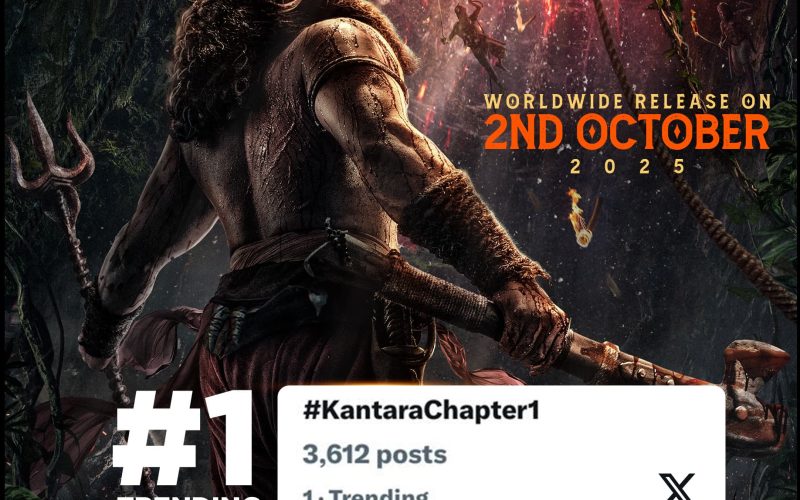Click the warrior swinging on rope above

point(472,36)
